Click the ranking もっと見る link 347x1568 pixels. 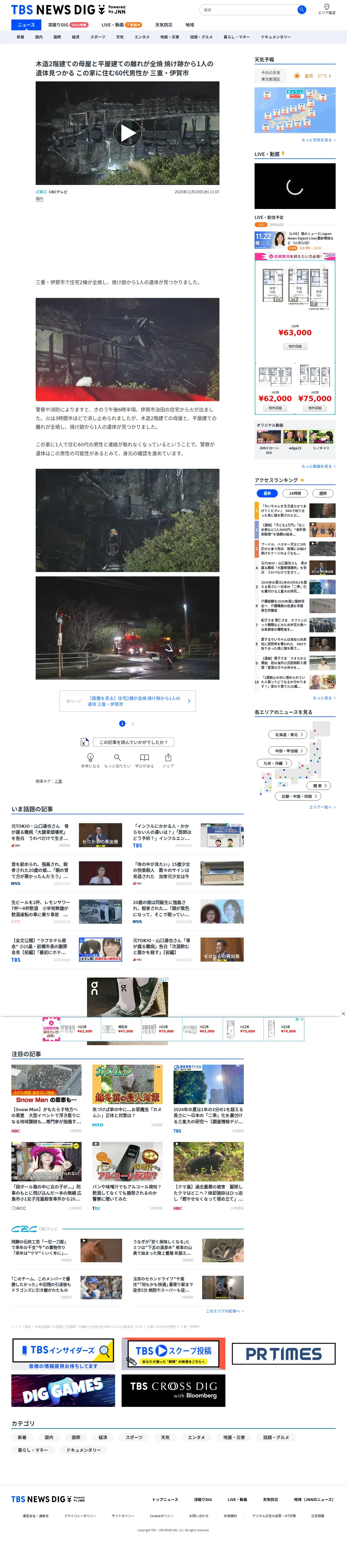[324, 698]
